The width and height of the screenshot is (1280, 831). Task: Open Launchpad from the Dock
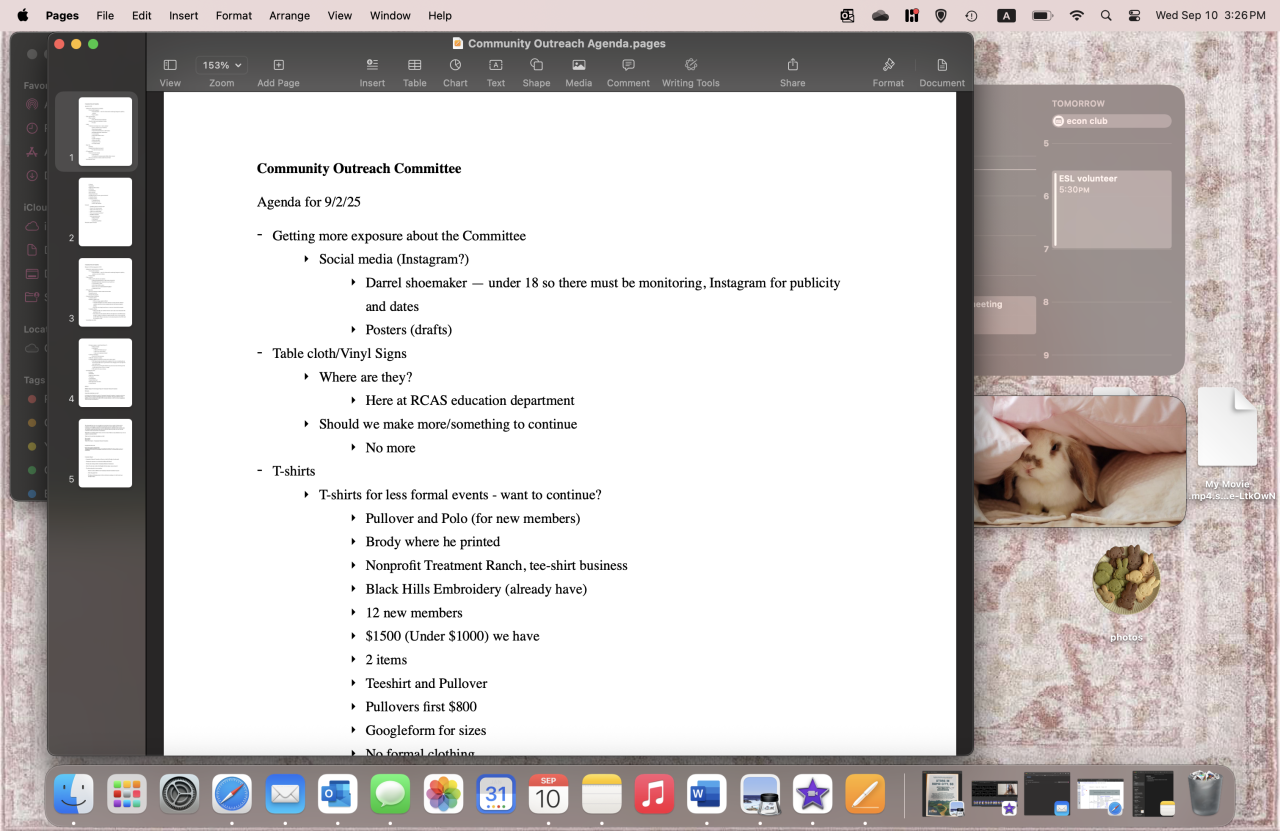coord(127,795)
